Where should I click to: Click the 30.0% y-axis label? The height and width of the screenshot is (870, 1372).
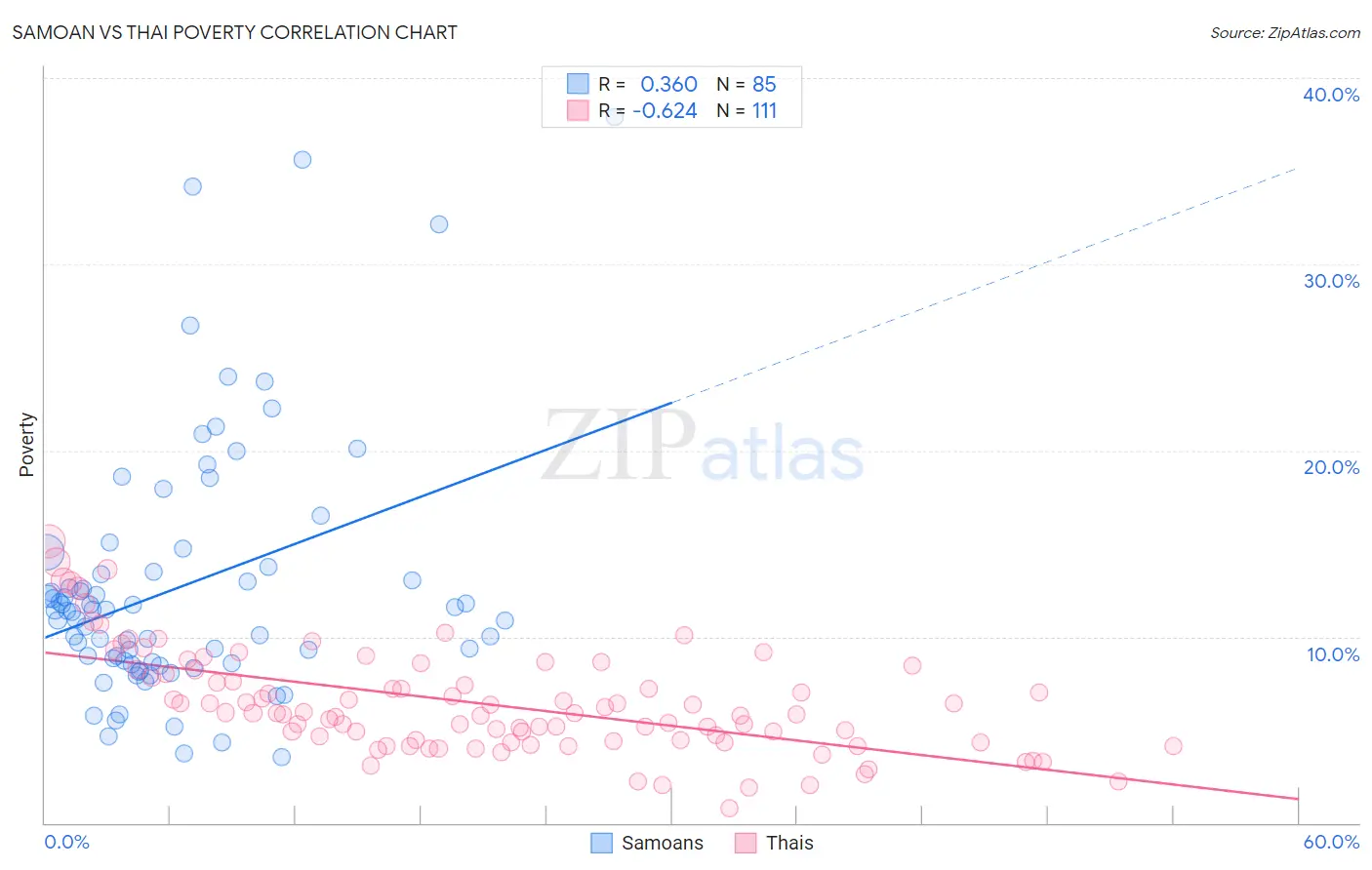(x=1331, y=281)
